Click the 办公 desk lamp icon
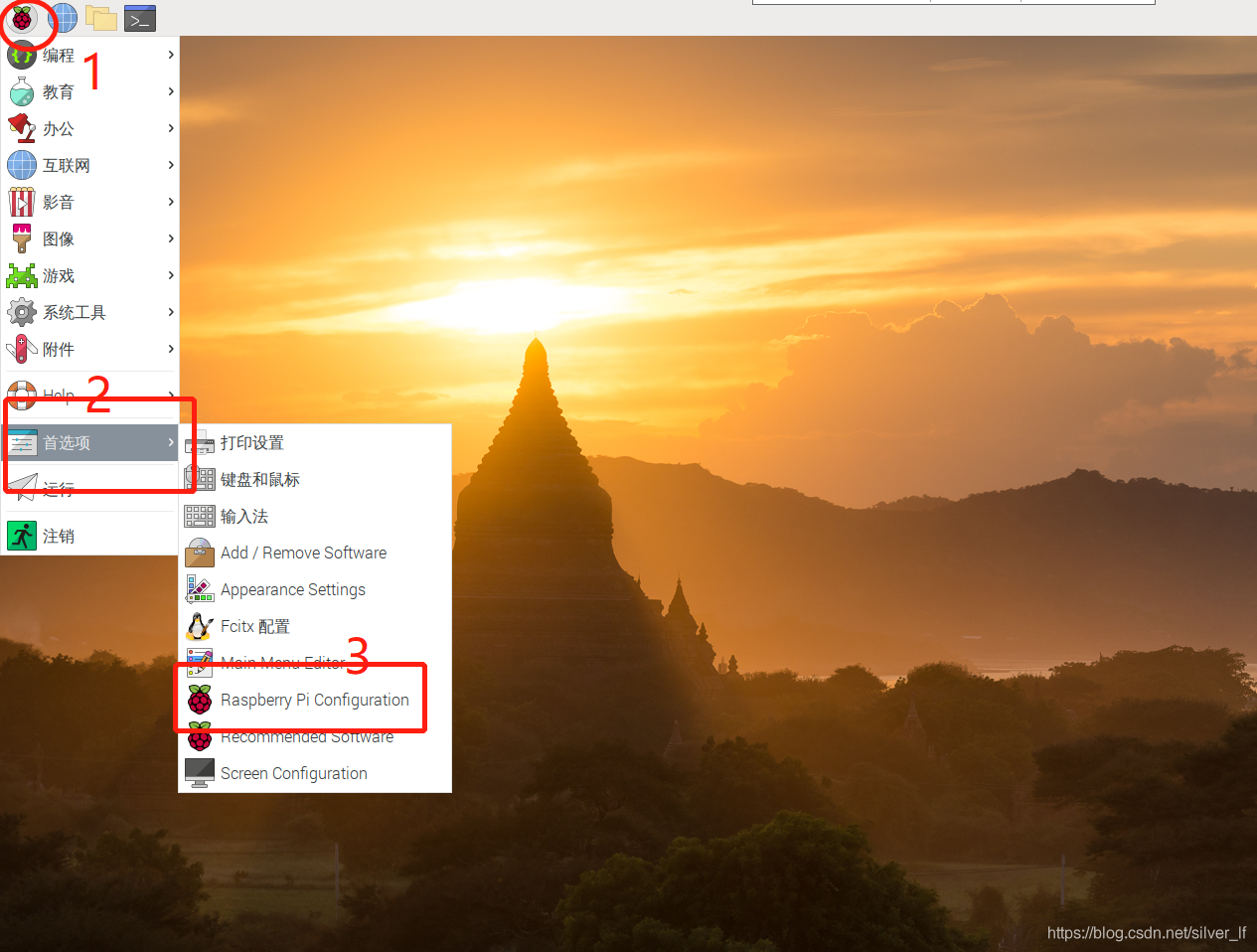 click(x=22, y=128)
